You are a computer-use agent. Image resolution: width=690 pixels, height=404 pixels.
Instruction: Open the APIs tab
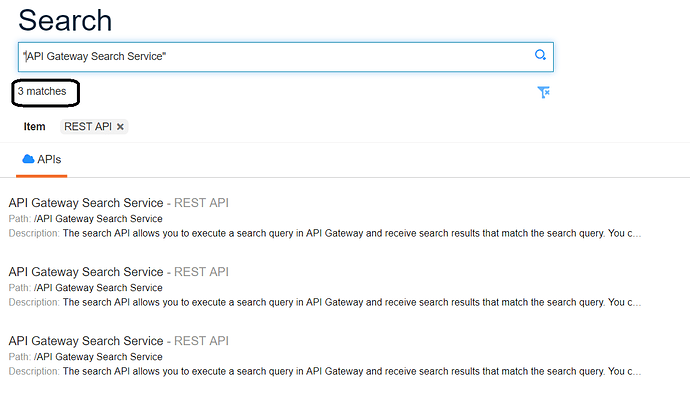(42, 159)
